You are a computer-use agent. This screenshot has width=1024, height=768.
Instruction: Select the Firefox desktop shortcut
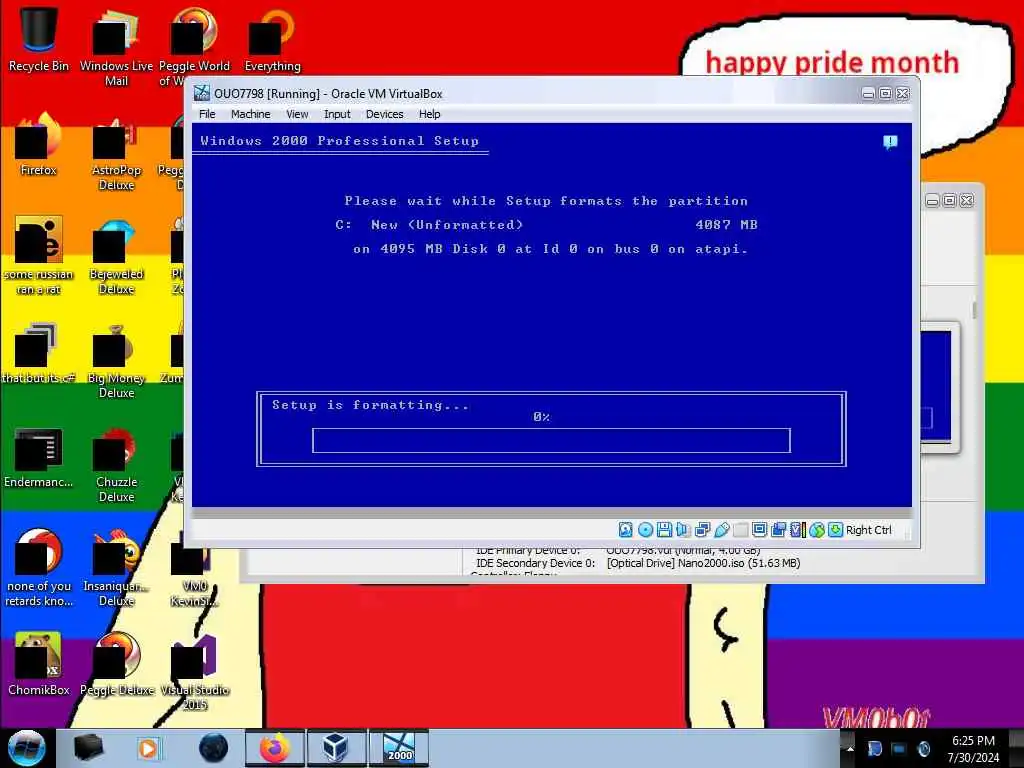click(39, 144)
